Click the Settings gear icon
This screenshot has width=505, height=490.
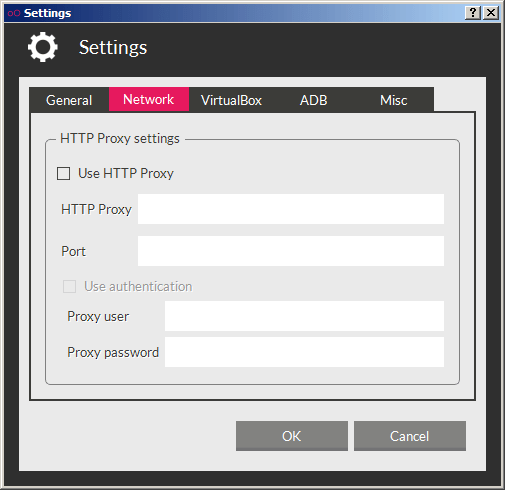click(x=43, y=47)
